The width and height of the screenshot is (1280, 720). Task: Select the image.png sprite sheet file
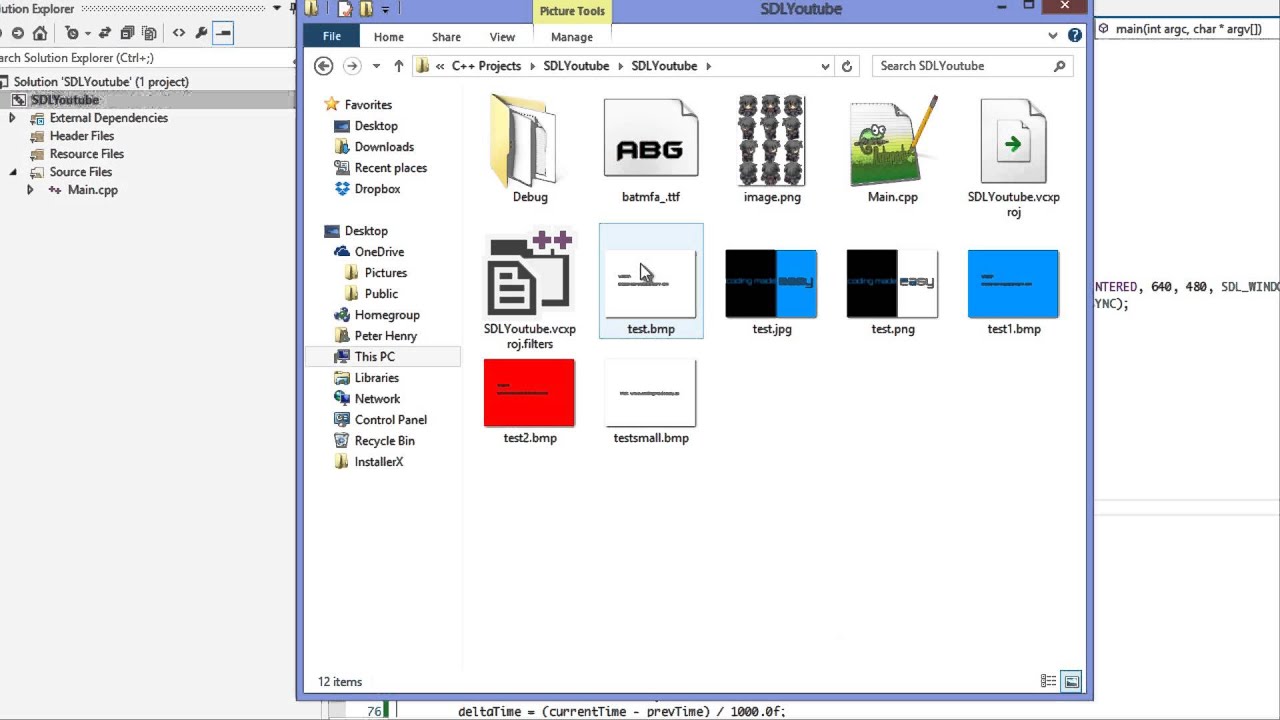(772, 150)
